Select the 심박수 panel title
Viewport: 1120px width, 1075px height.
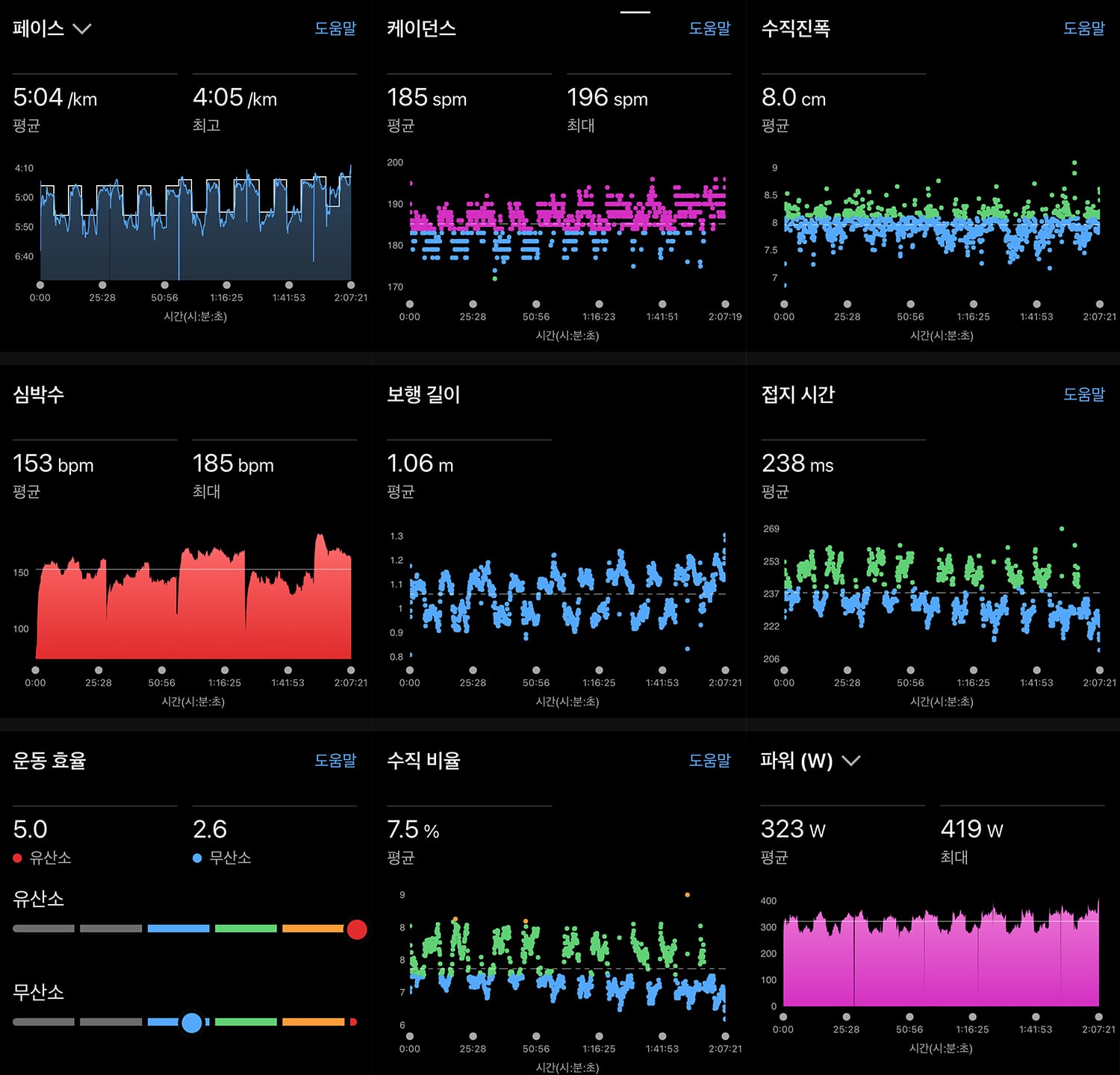pos(38,394)
